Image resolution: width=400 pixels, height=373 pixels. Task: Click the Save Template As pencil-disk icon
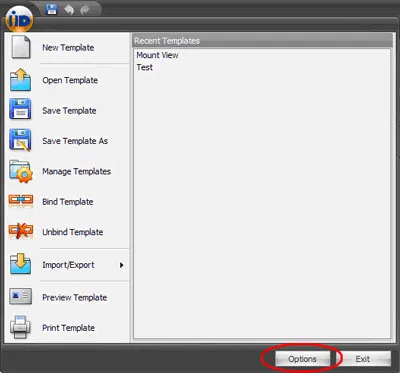pyautogui.click(x=20, y=140)
